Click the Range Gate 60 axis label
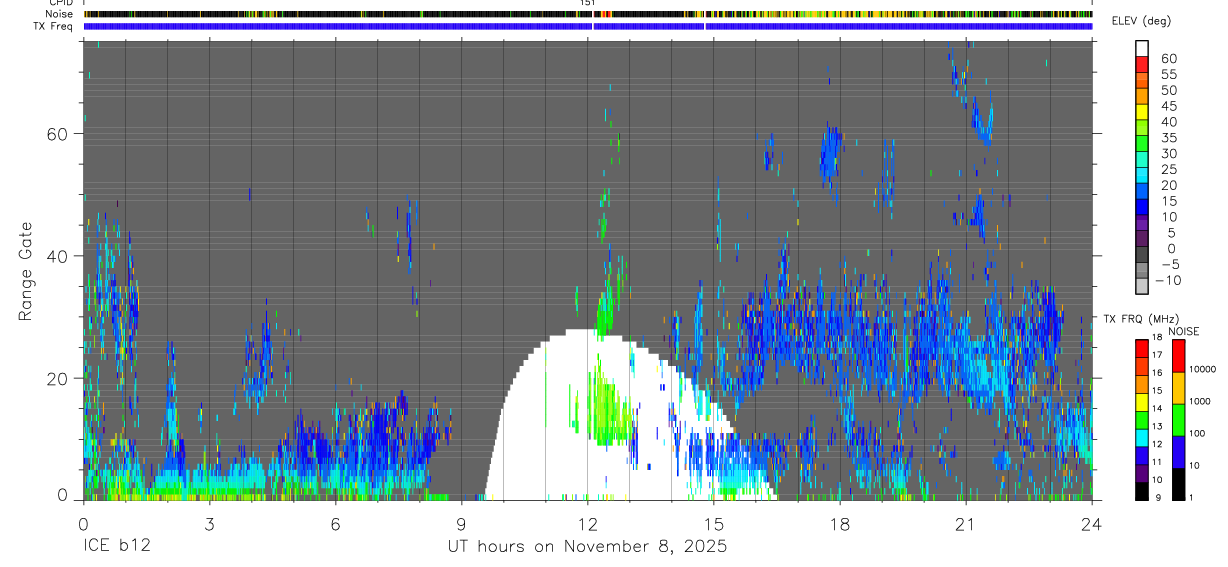This screenshot has width=1228, height=567. point(64,133)
